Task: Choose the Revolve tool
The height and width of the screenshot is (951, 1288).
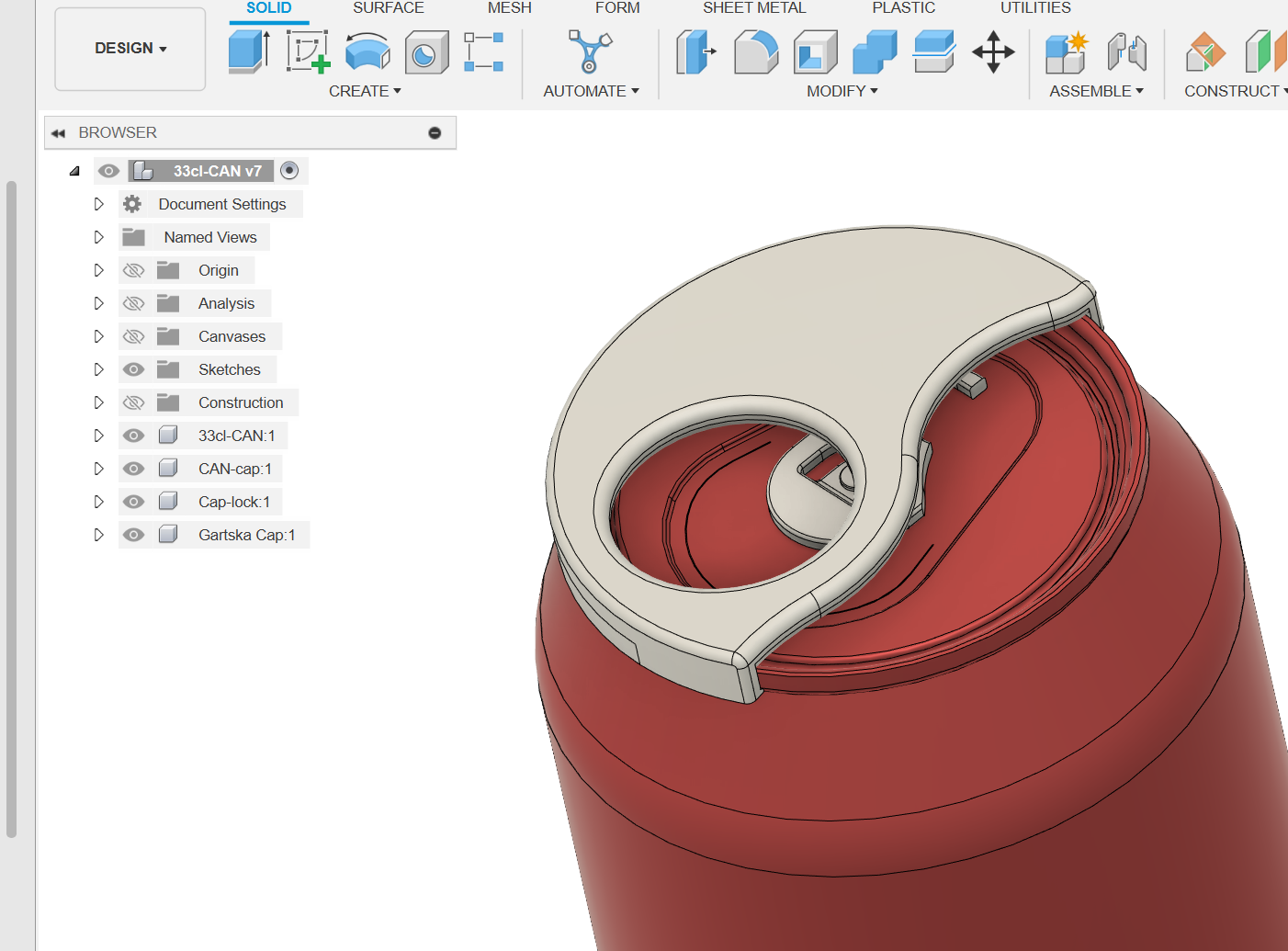Action: click(367, 52)
